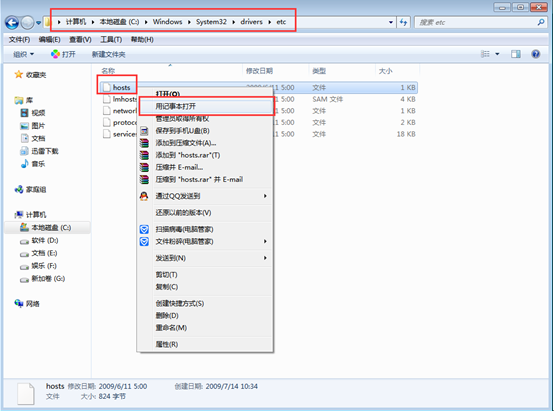Select Windows in the address breadcrumb

click(x=167, y=22)
